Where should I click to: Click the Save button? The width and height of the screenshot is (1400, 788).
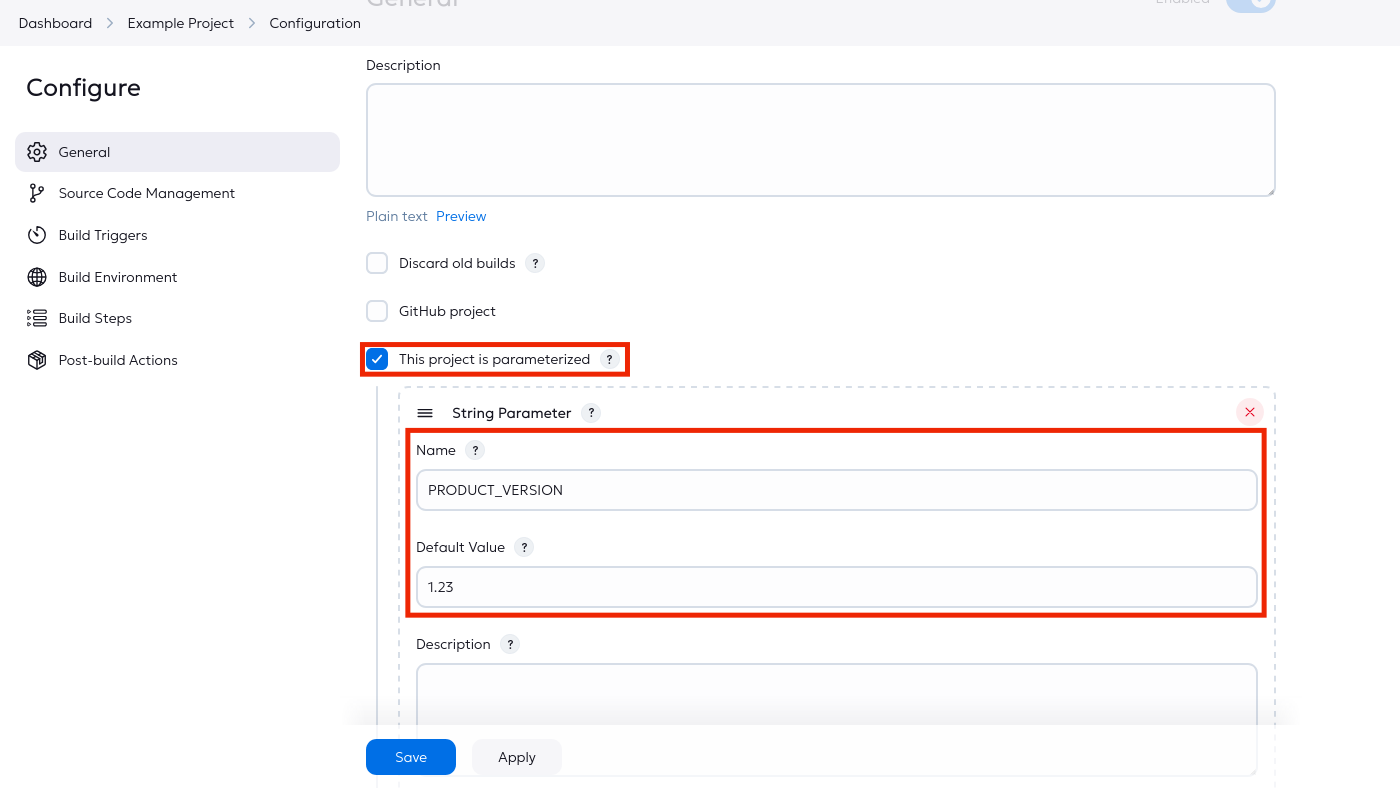point(410,757)
